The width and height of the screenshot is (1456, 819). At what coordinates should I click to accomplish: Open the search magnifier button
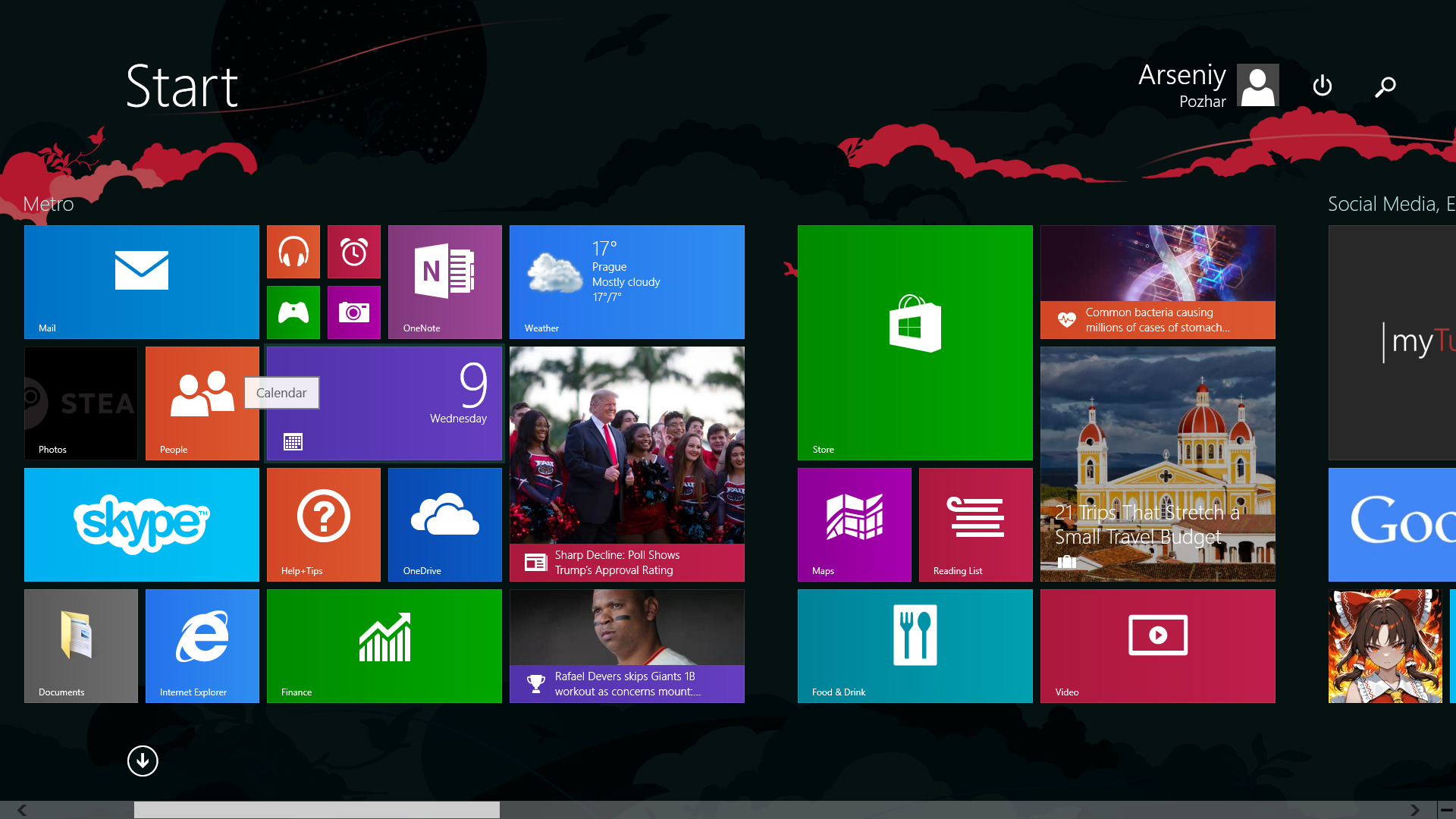[1385, 86]
